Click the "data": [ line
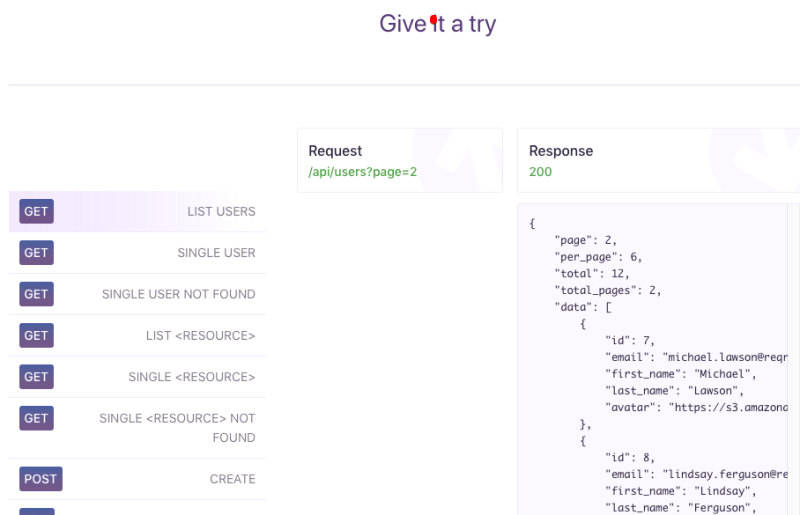The width and height of the screenshot is (800, 515). click(x=583, y=307)
